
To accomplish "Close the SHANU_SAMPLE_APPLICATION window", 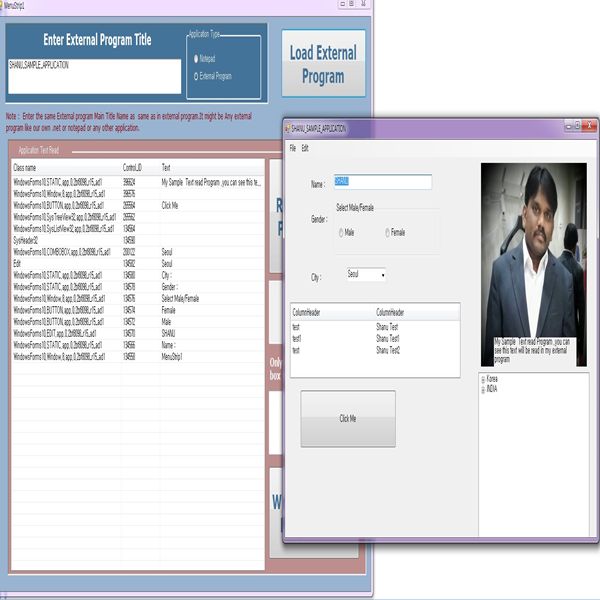I will coord(590,126).
